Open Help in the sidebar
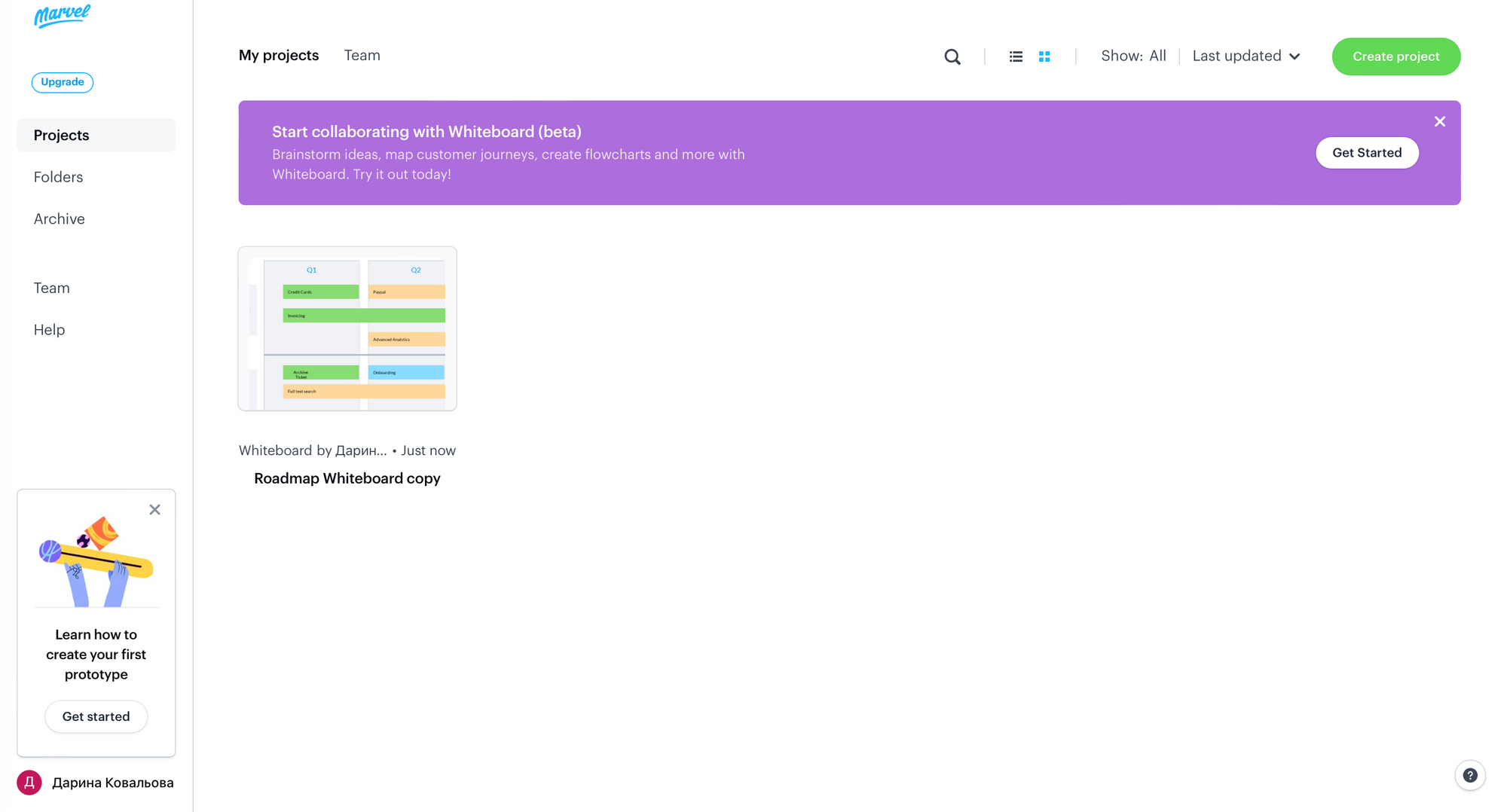The width and height of the screenshot is (1507, 812). (x=49, y=330)
